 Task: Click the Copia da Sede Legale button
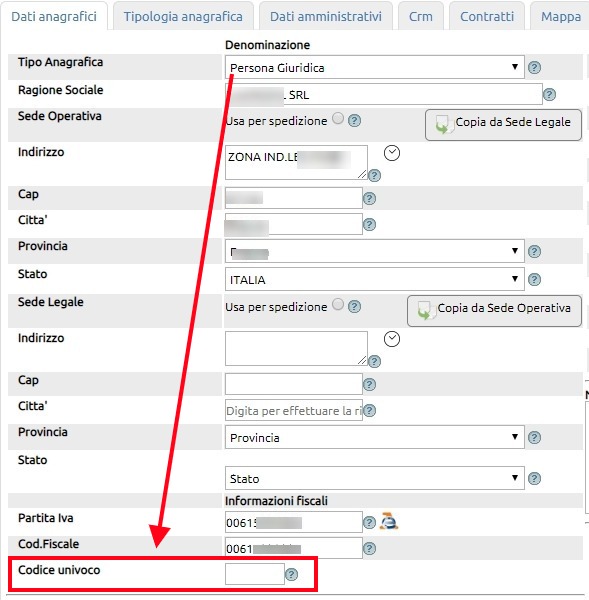pos(503,125)
